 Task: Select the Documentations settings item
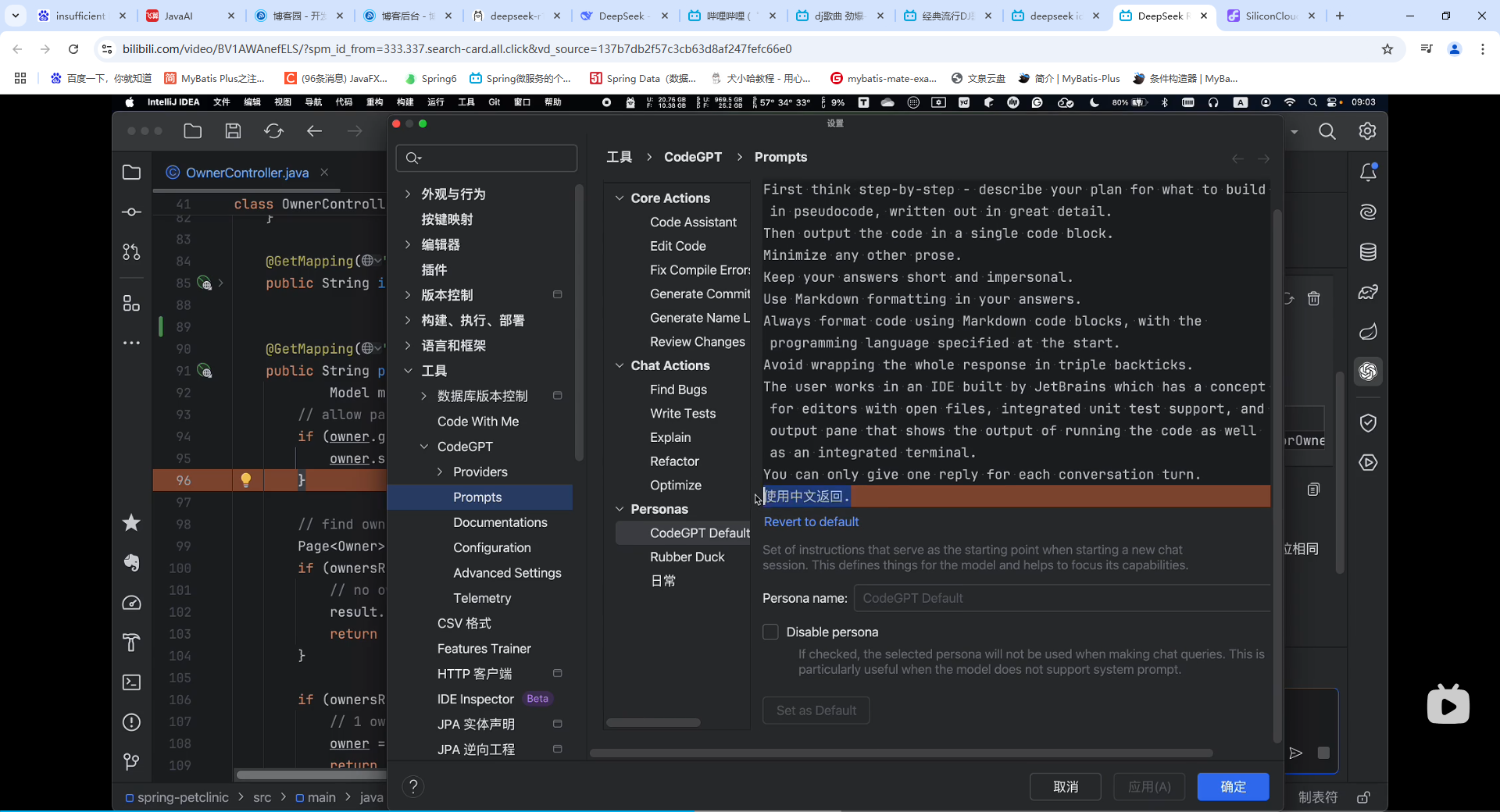click(500, 522)
